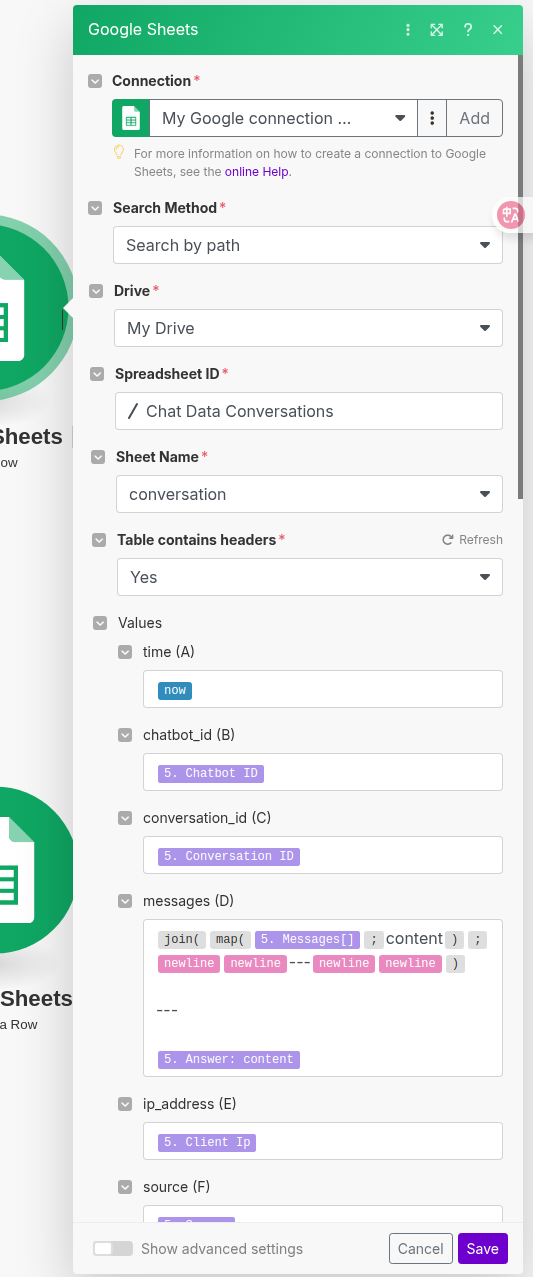
Task: Click the blue now variable pill
Action: [174, 690]
